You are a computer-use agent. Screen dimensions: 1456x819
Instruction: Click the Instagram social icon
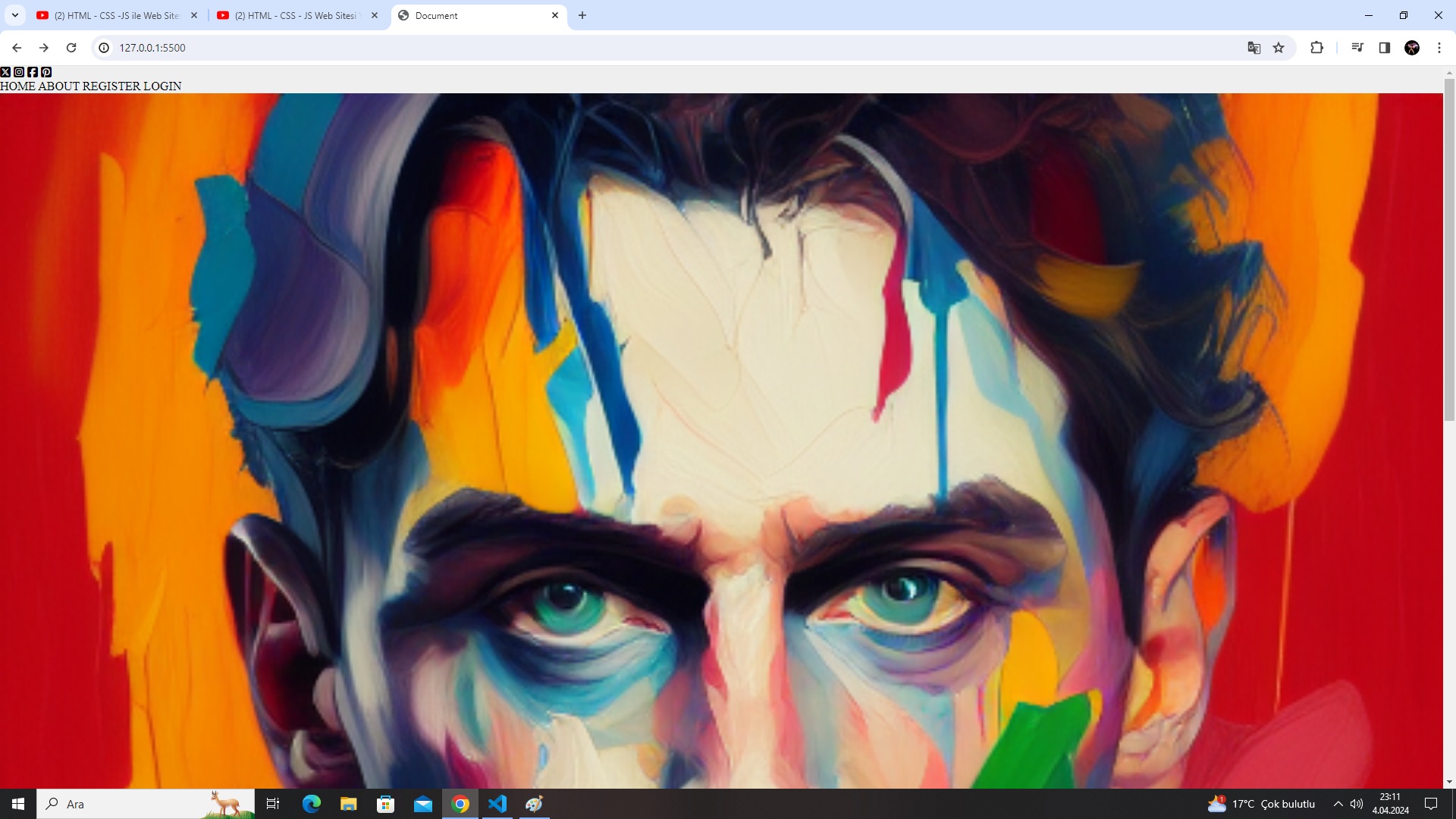19,72
